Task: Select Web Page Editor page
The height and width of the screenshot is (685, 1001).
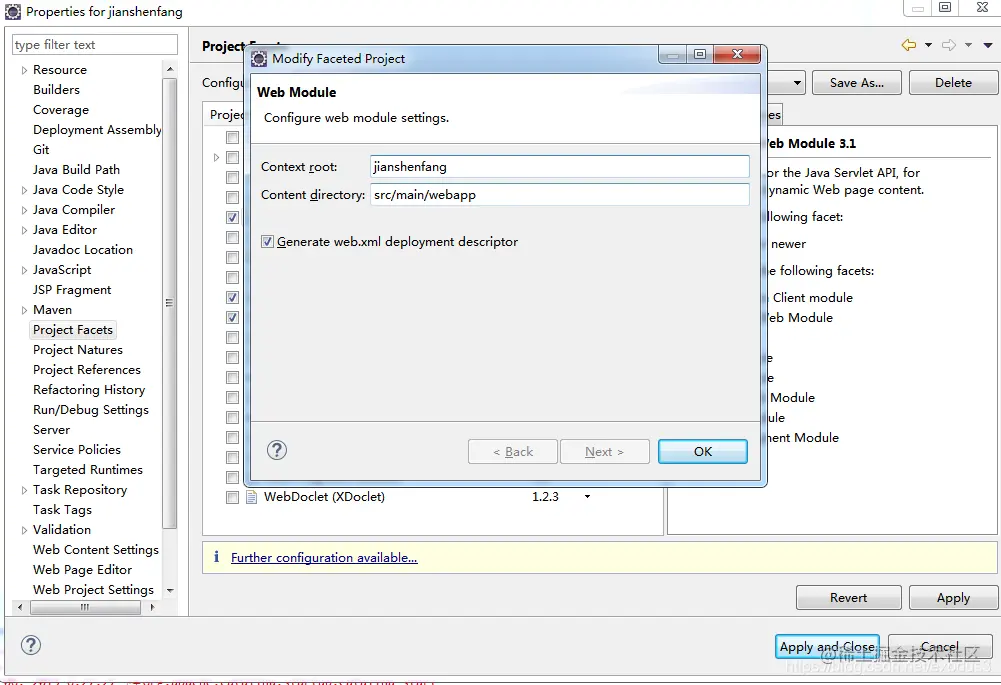Action: click(x=82, y=569)
